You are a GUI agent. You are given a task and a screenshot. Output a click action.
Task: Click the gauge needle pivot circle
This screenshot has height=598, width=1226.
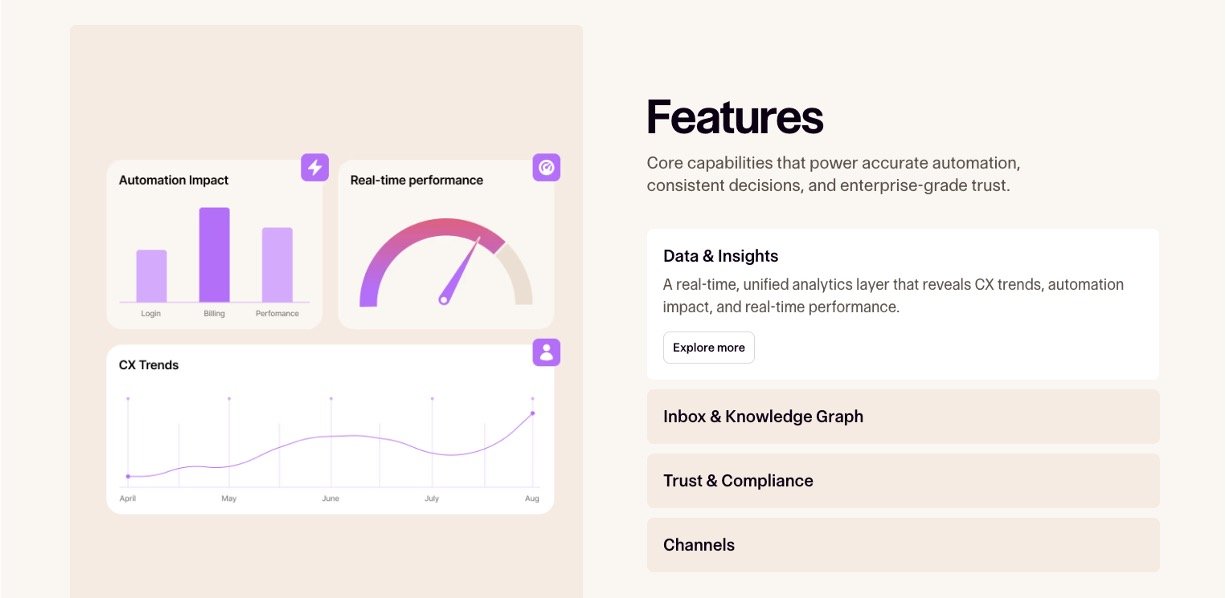[x=444, y=299]
